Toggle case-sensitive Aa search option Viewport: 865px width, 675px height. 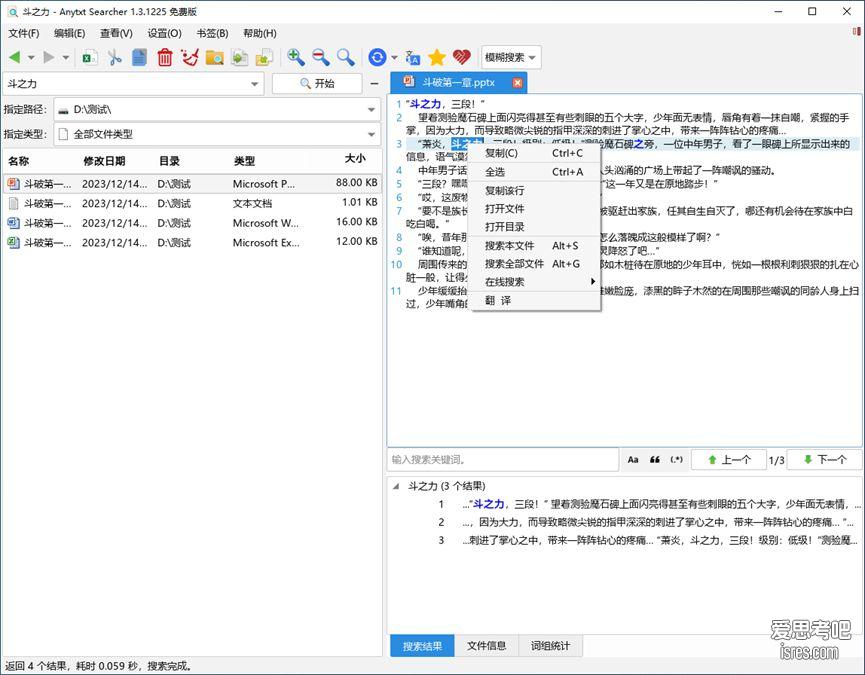click(x=633, y=460)
